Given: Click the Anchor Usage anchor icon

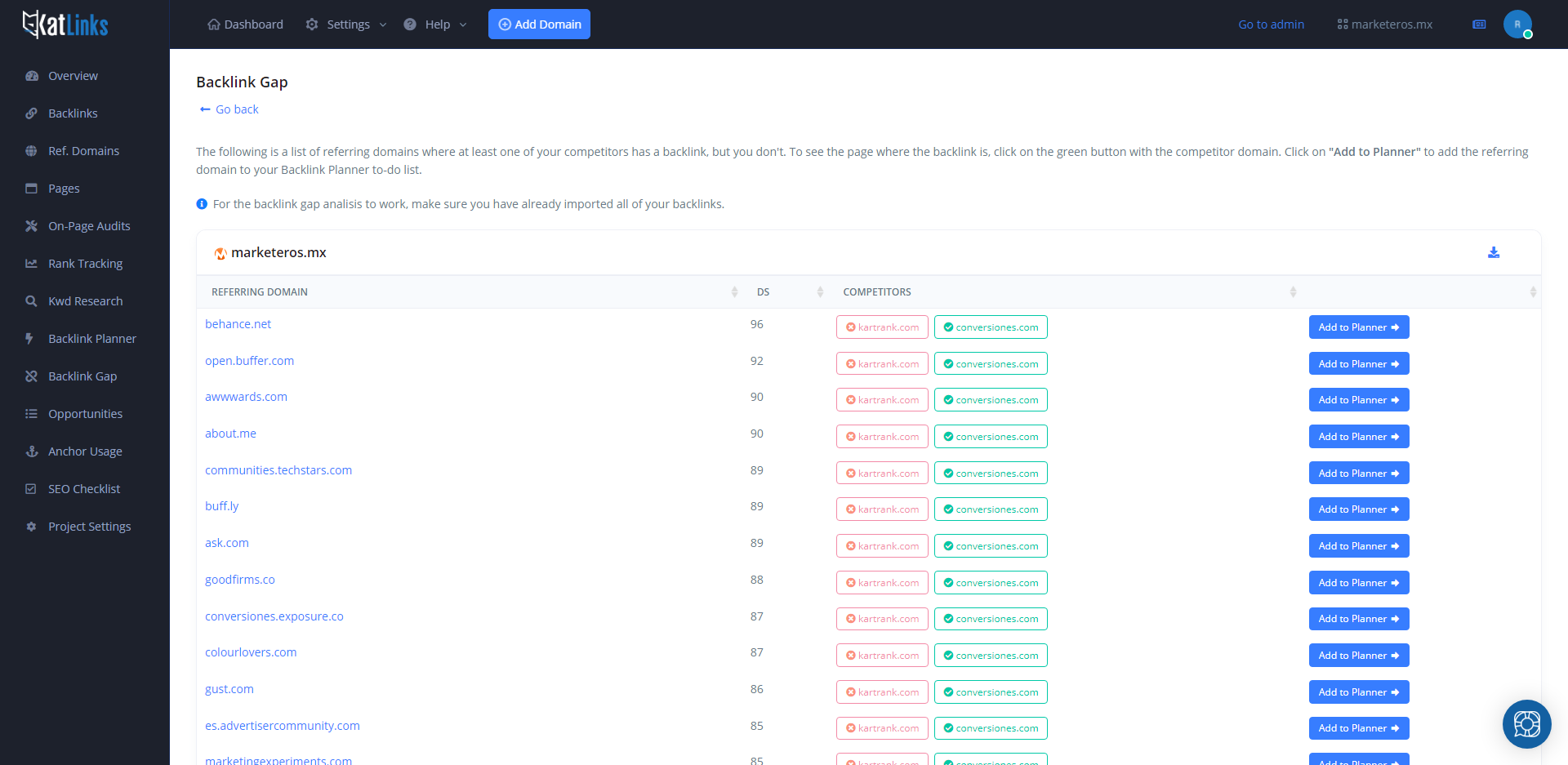Looking at the screenshot, I should (32, 451).
